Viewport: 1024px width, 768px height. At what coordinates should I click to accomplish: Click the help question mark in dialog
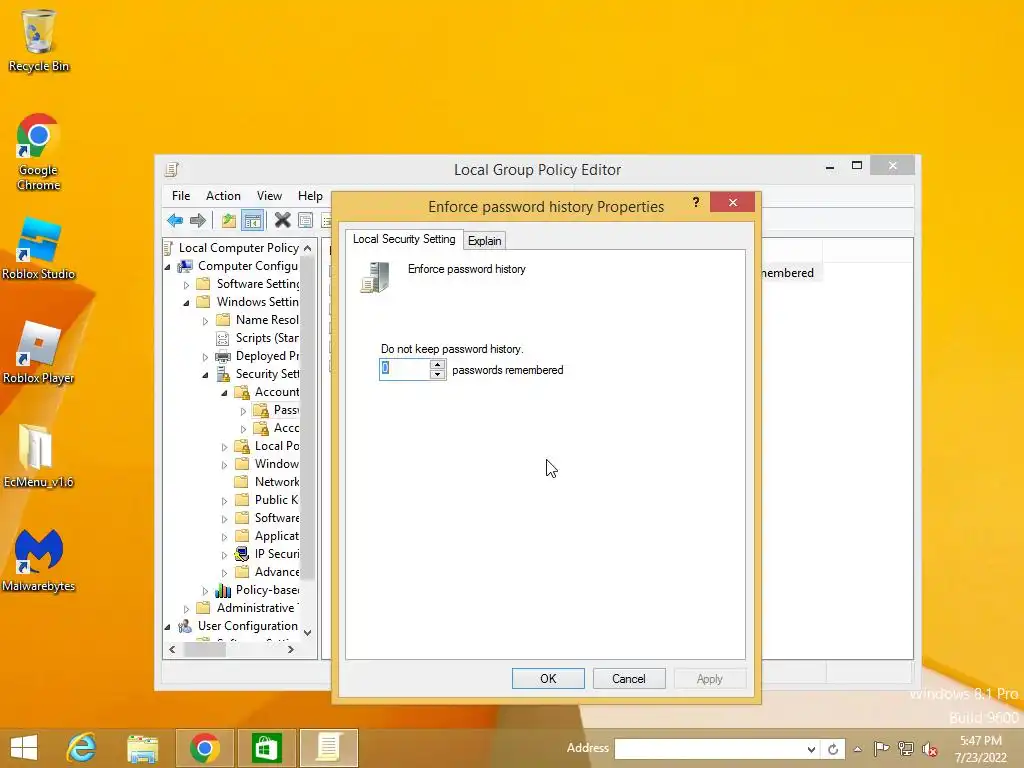696,202
